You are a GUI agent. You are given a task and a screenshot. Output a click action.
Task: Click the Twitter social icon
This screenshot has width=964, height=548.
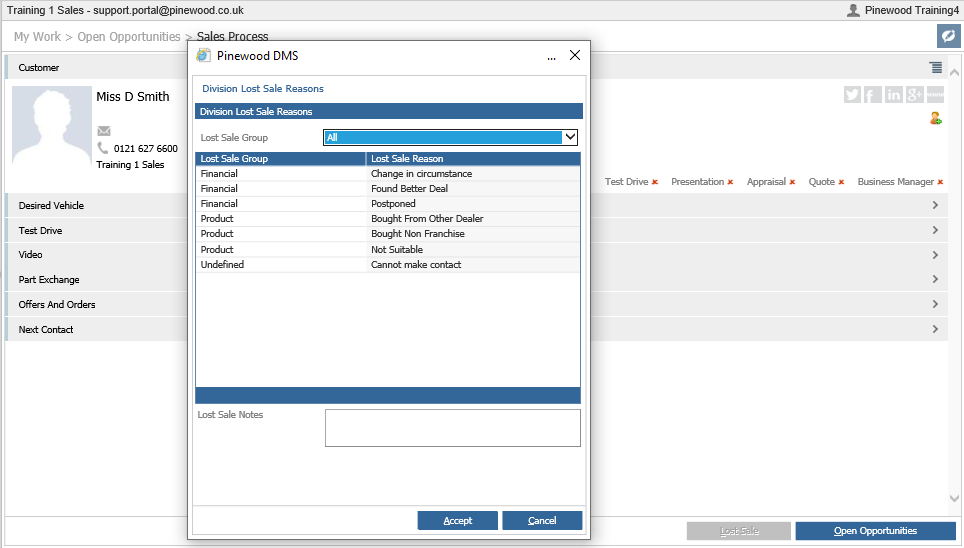852,94
